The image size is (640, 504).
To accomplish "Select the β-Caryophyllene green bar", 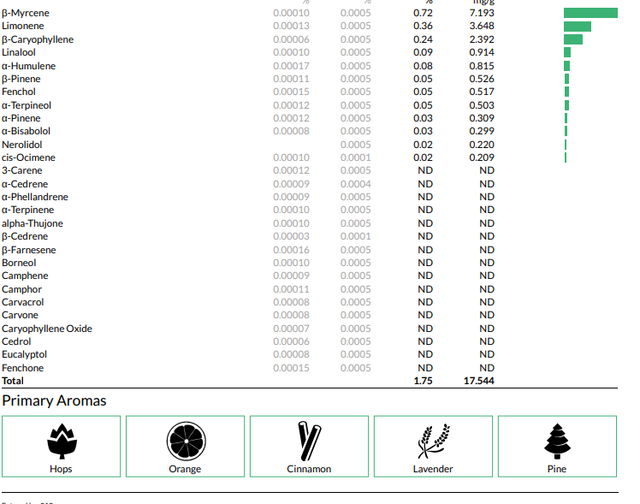I will click(x=573, y=40).
